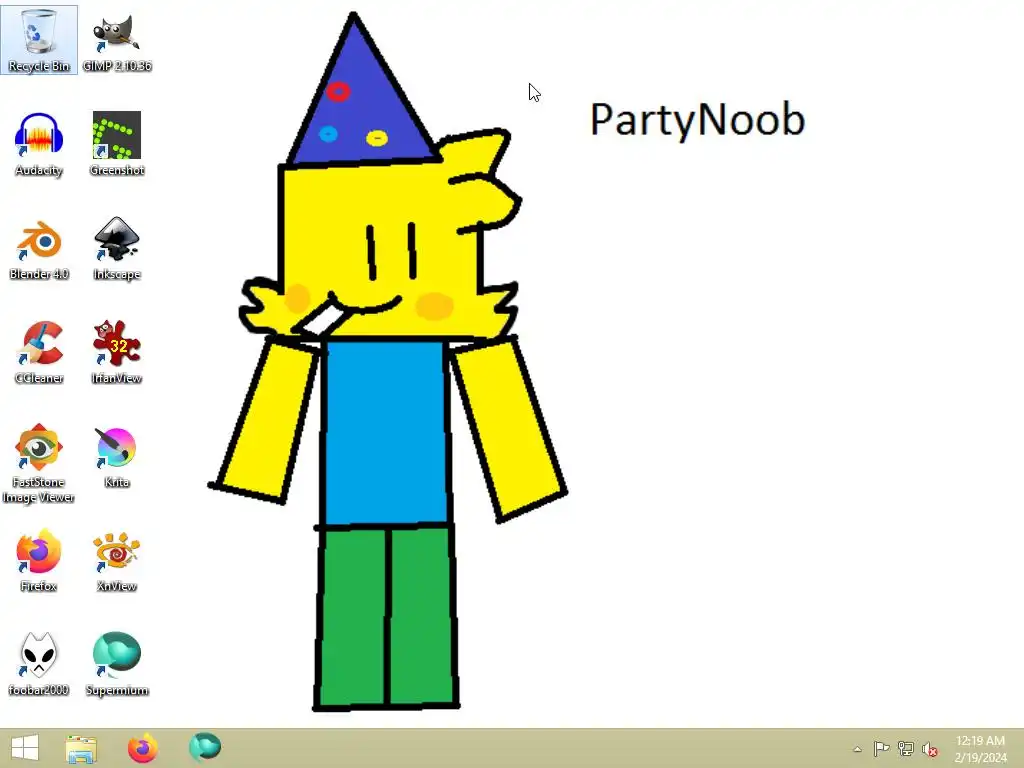Select the foobar2000 desktop shortcut
Image resolution: width=1024 pixels, height=768 pixels.
pyautogui.click(x=39, y=664)
